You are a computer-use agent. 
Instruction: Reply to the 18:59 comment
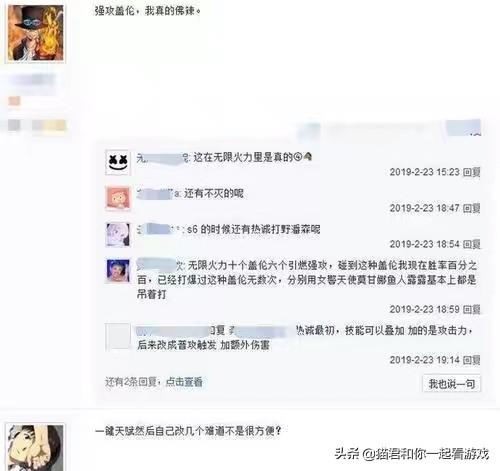point(472,310)
